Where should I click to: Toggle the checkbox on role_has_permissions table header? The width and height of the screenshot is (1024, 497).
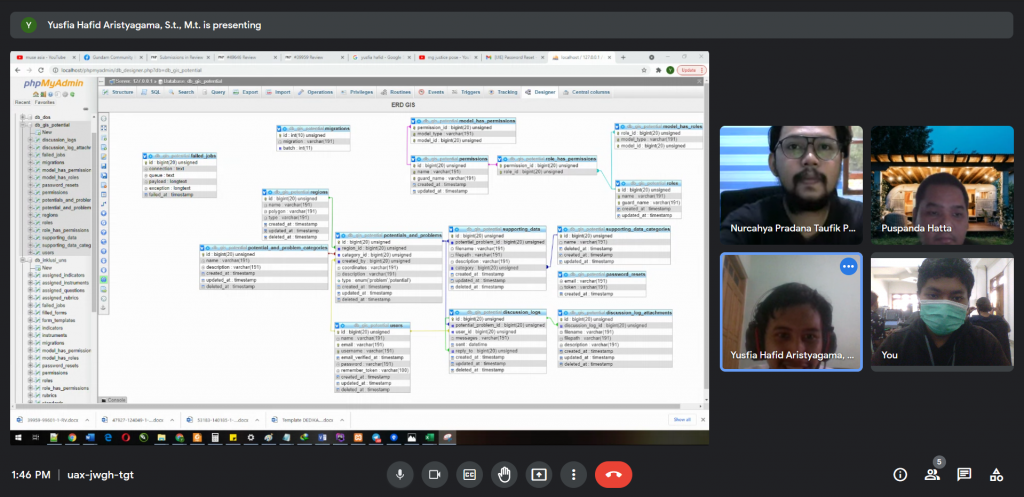pos(500,159)
